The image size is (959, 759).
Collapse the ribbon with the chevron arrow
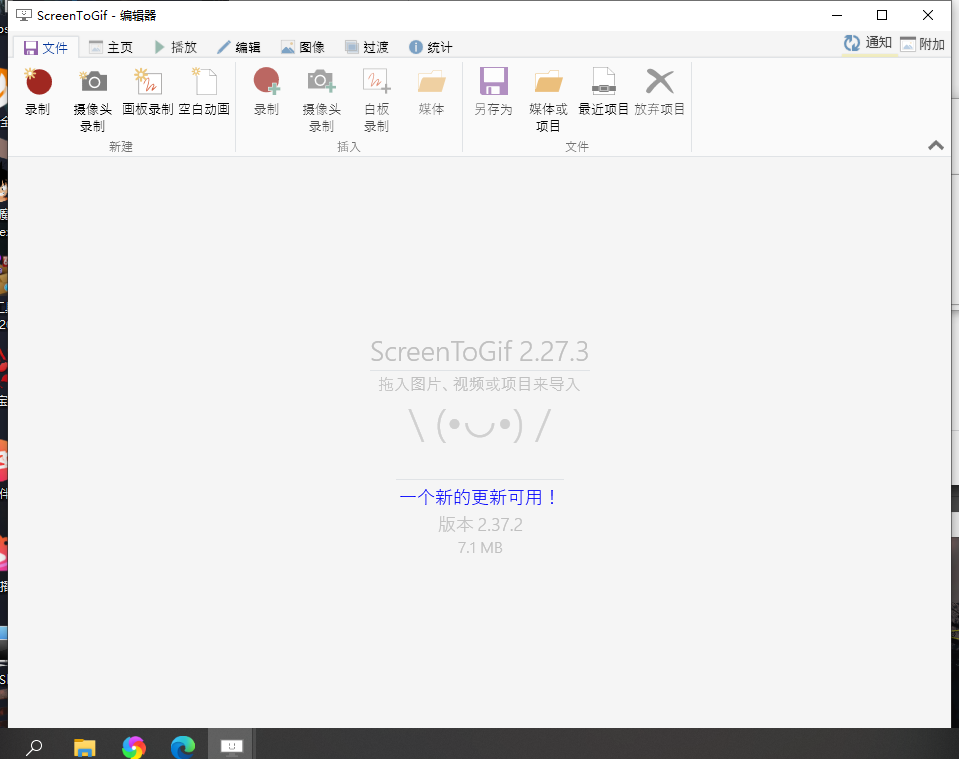(x=936, y=145)
